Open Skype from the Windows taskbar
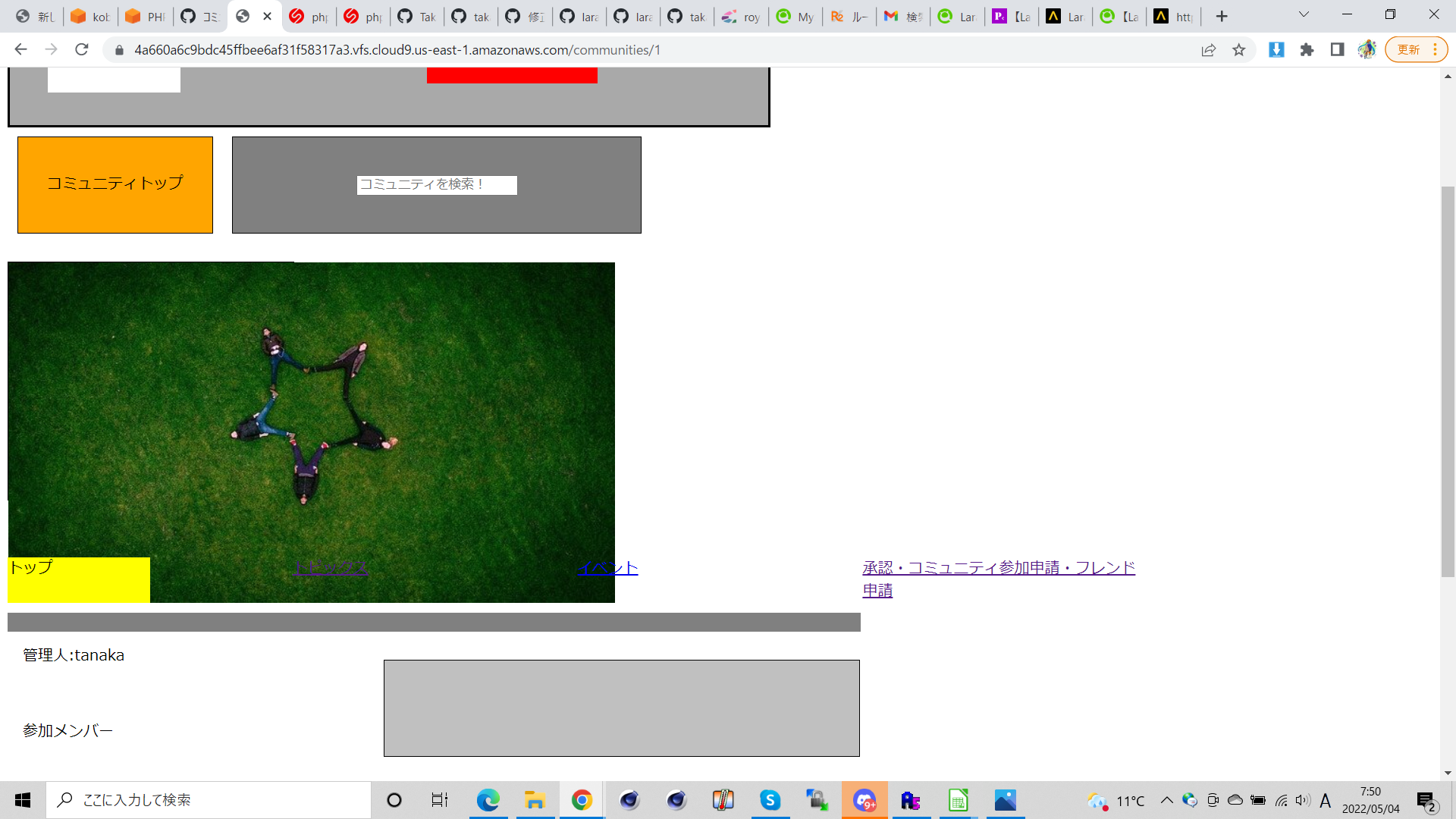Screen dimensions: 1456x819 pos(770,800)
